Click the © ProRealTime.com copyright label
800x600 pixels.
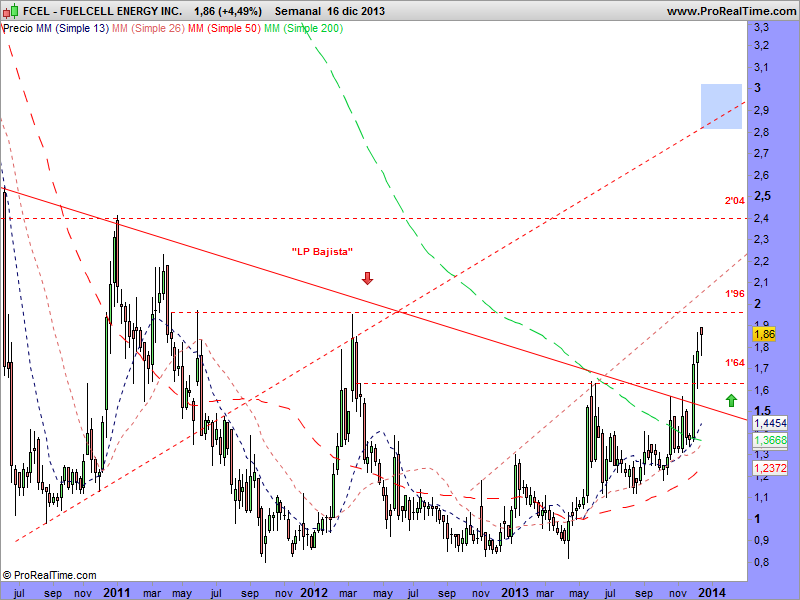pyautogui.click(x=49, y=576)
